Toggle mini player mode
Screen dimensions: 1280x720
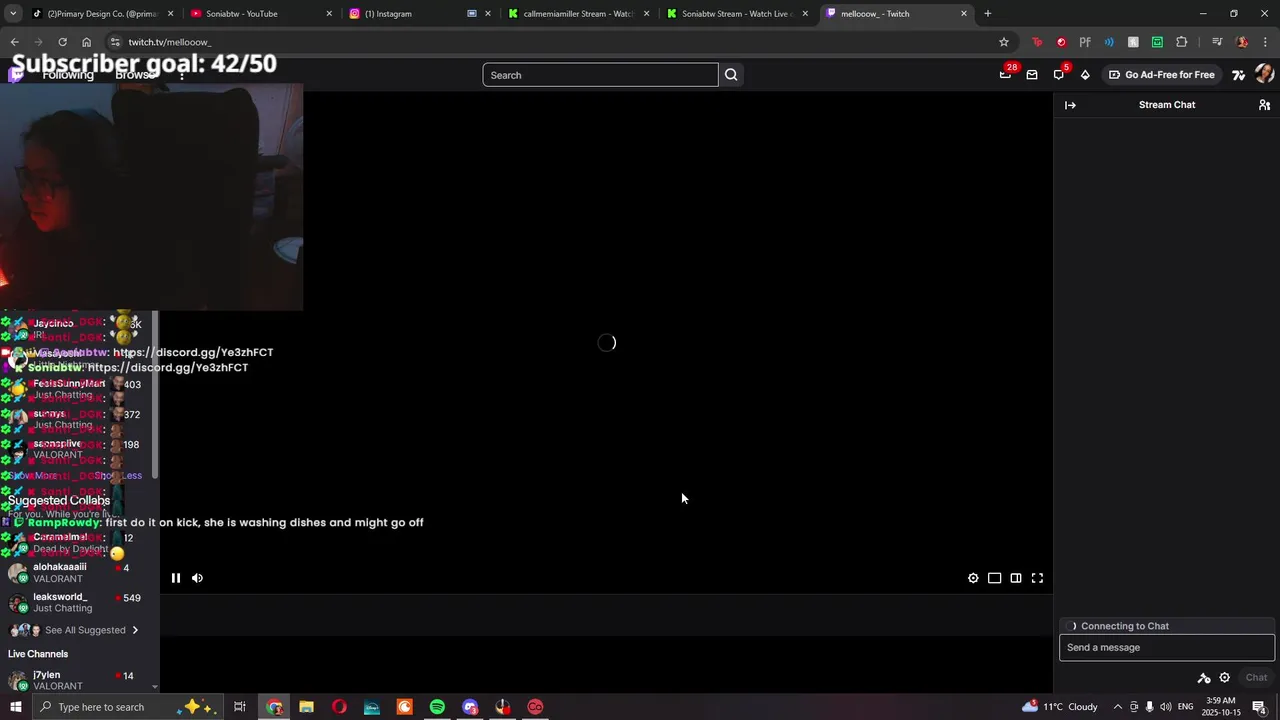click(994, 578)
